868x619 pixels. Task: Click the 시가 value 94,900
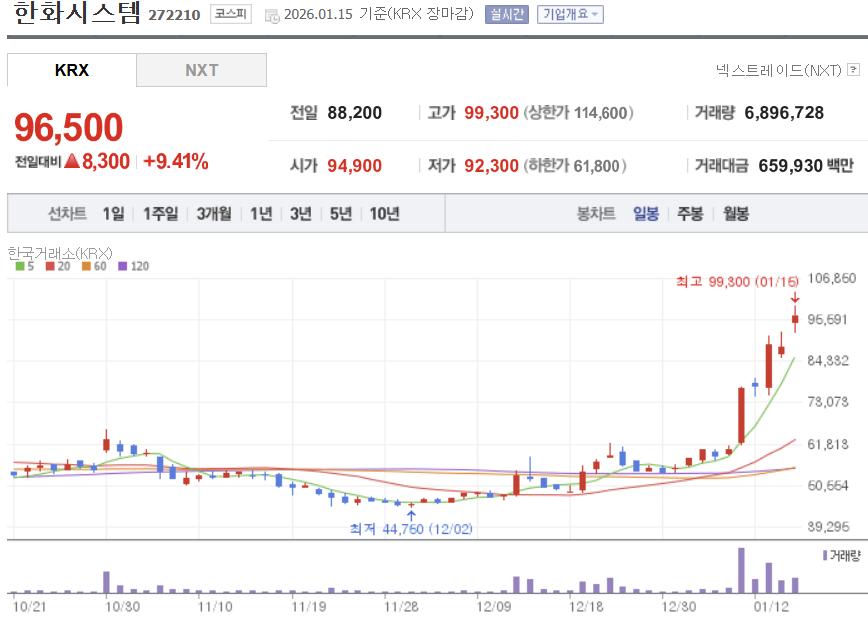355,166
